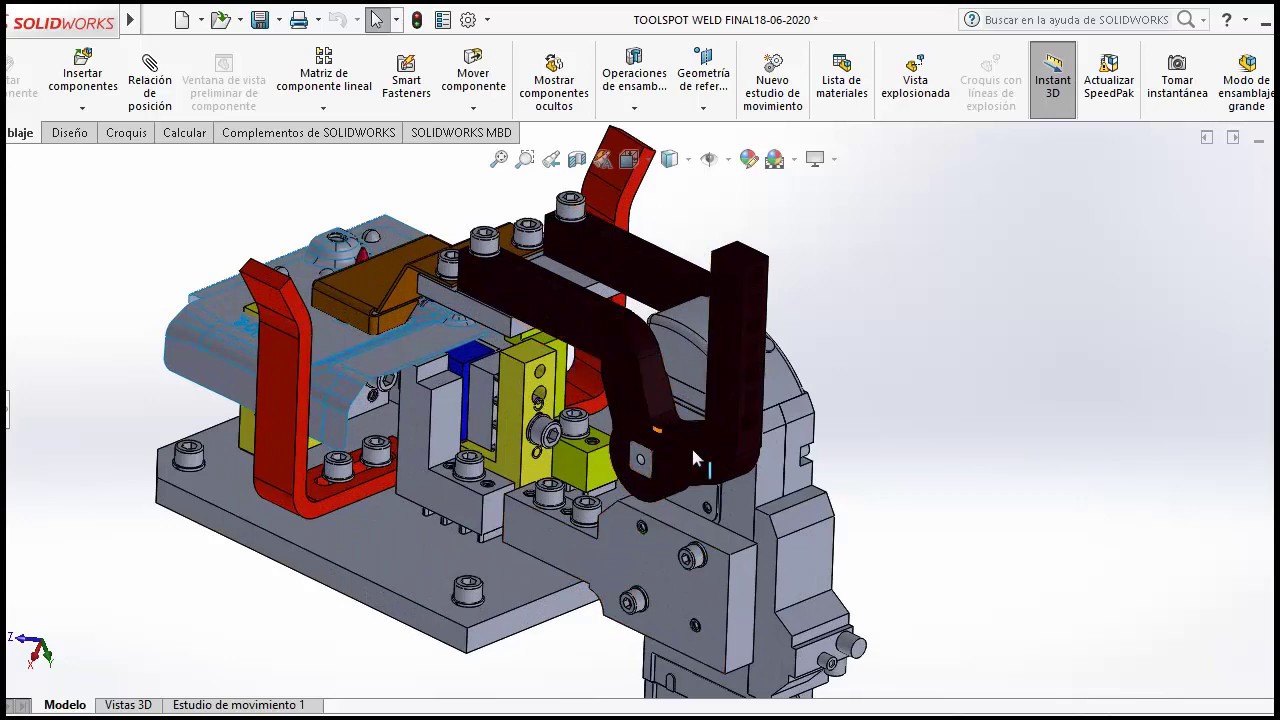
Task: Click Mostrar componentes ocultos
Action: coord(554,82)
